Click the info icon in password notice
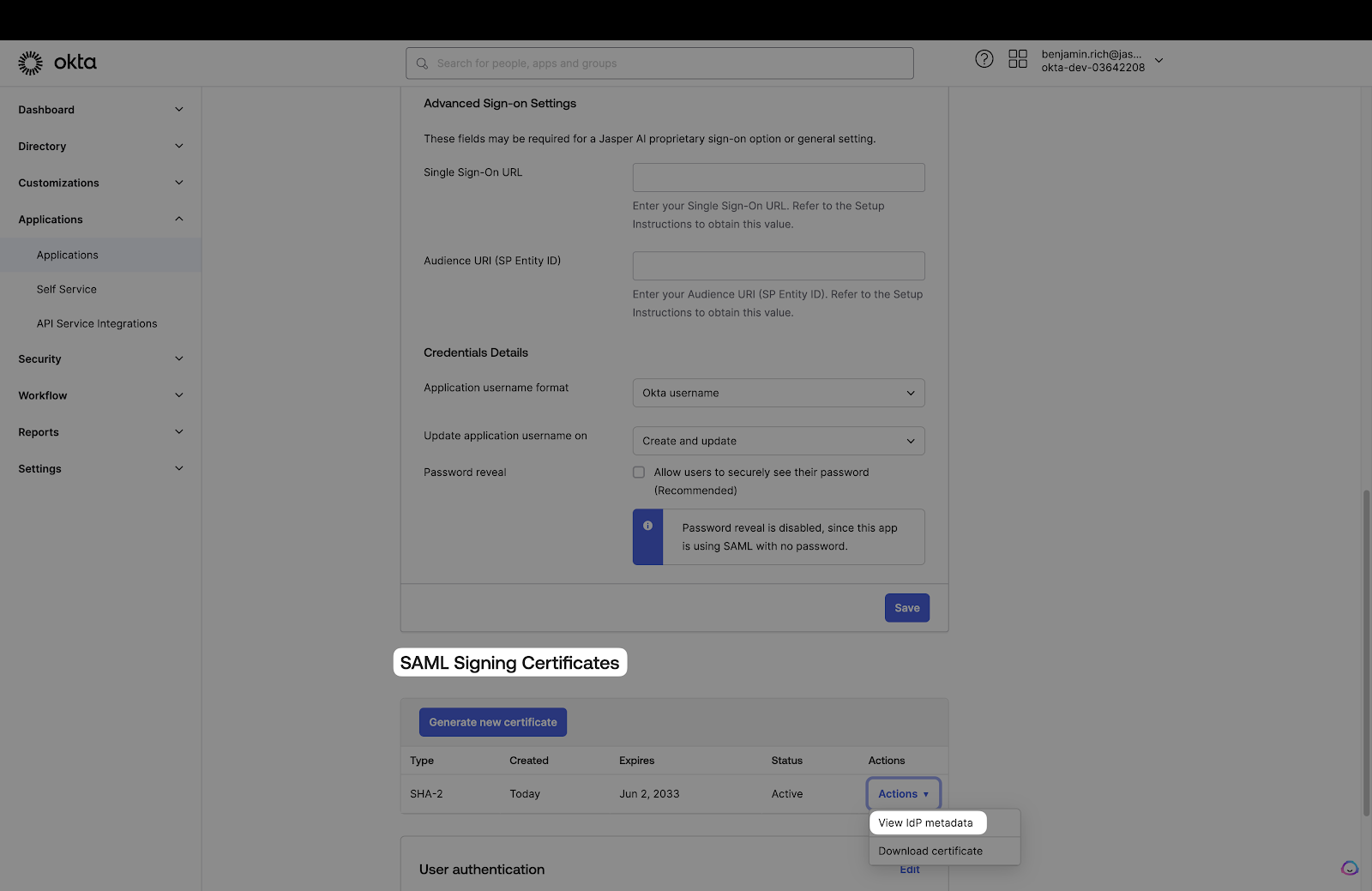This screenshot has height=891, width=1372. click(x=647, y=526)
